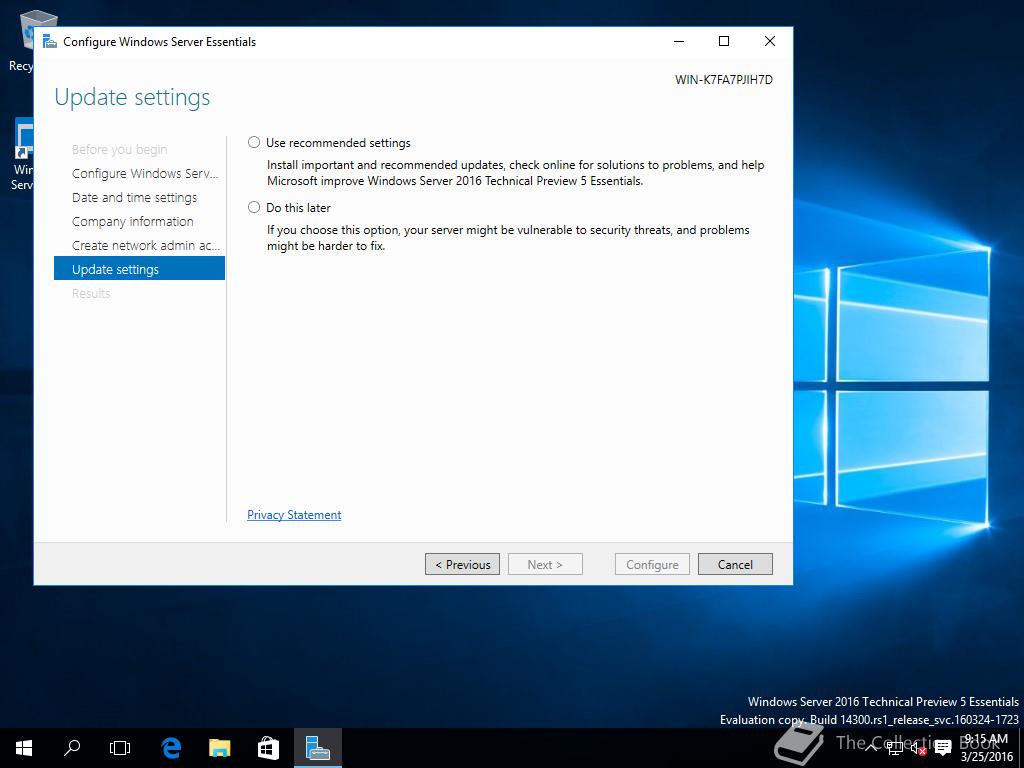Go to Before you begin step
Viewport: 1024px width, 768px height.
coord(120,150)
